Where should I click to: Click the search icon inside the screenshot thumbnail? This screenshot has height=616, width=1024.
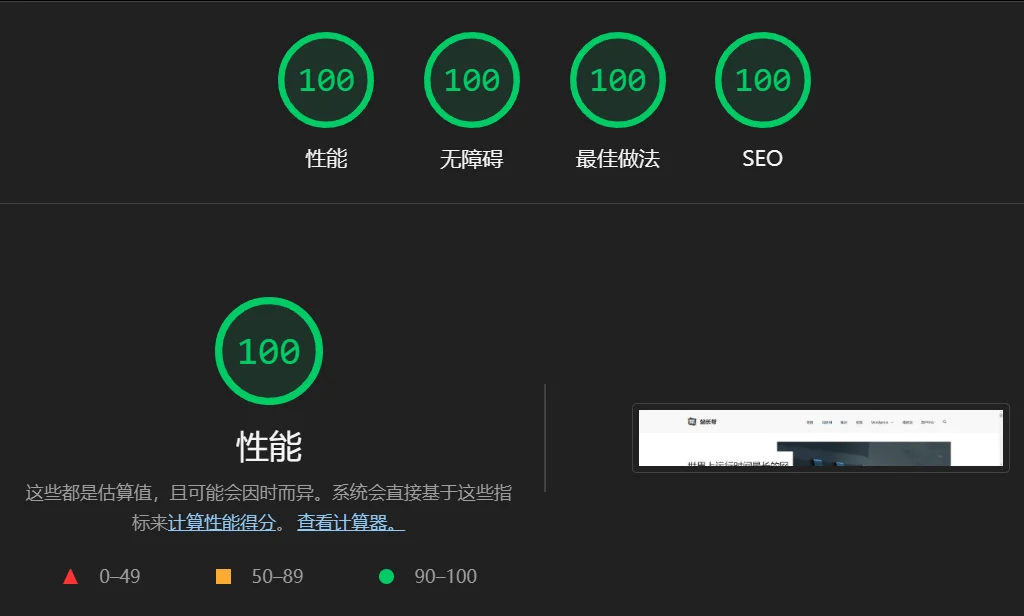[x=944, y=422]
